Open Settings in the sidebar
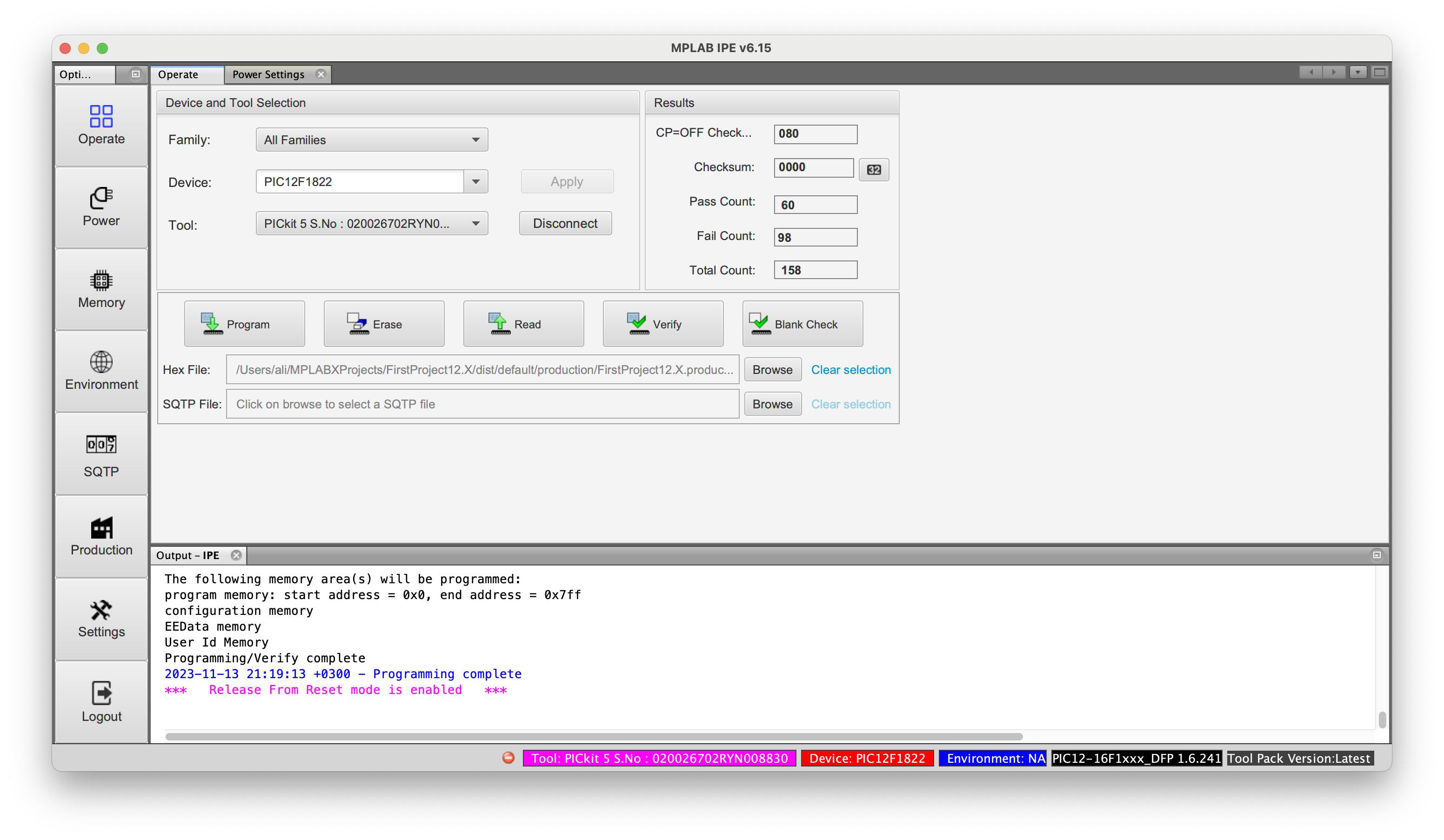The width and height of the screenshot is (1444, 840). coord(101,619)
